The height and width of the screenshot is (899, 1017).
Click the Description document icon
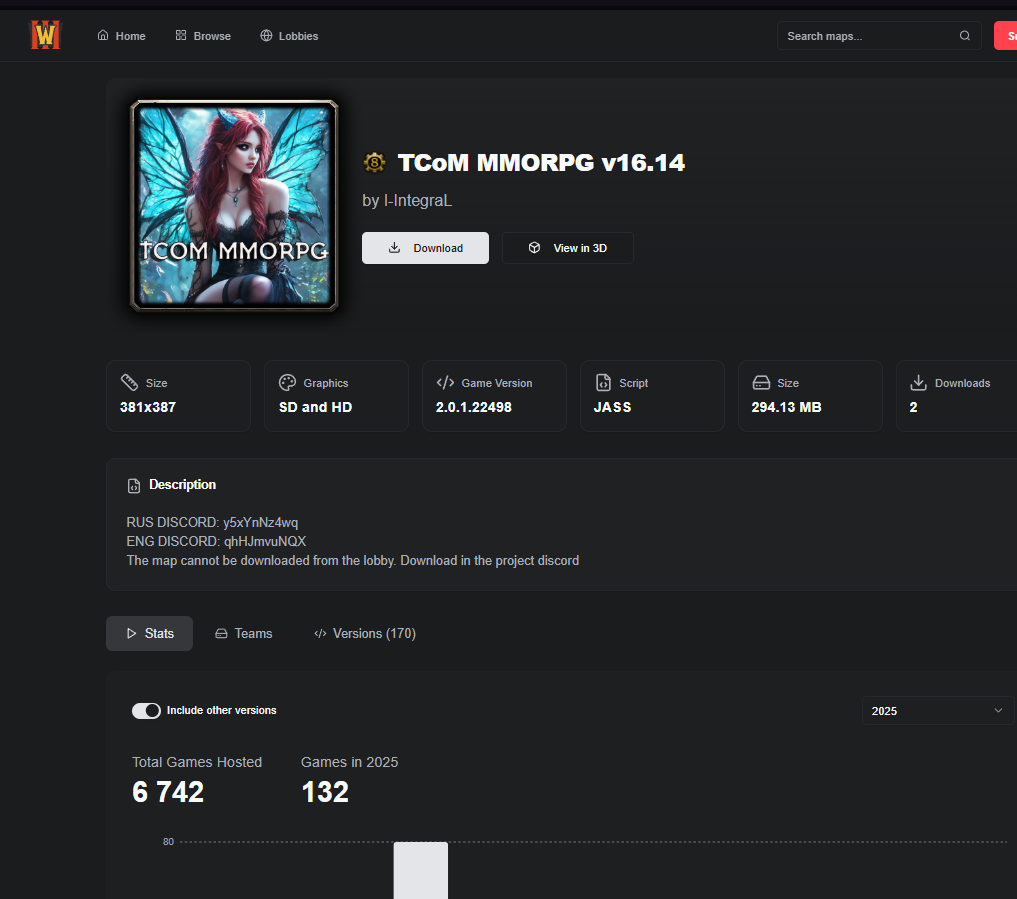pos(134,485)
